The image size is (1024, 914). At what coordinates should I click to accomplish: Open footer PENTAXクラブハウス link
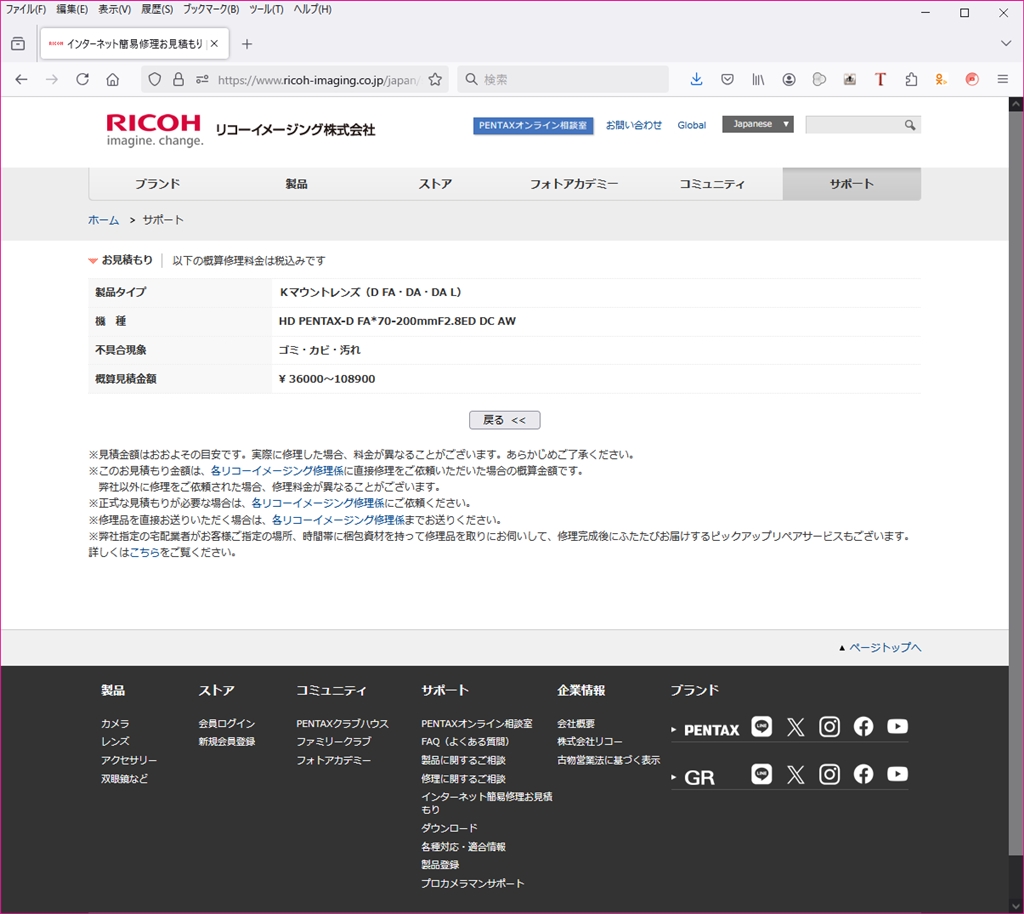coord(342,723)
